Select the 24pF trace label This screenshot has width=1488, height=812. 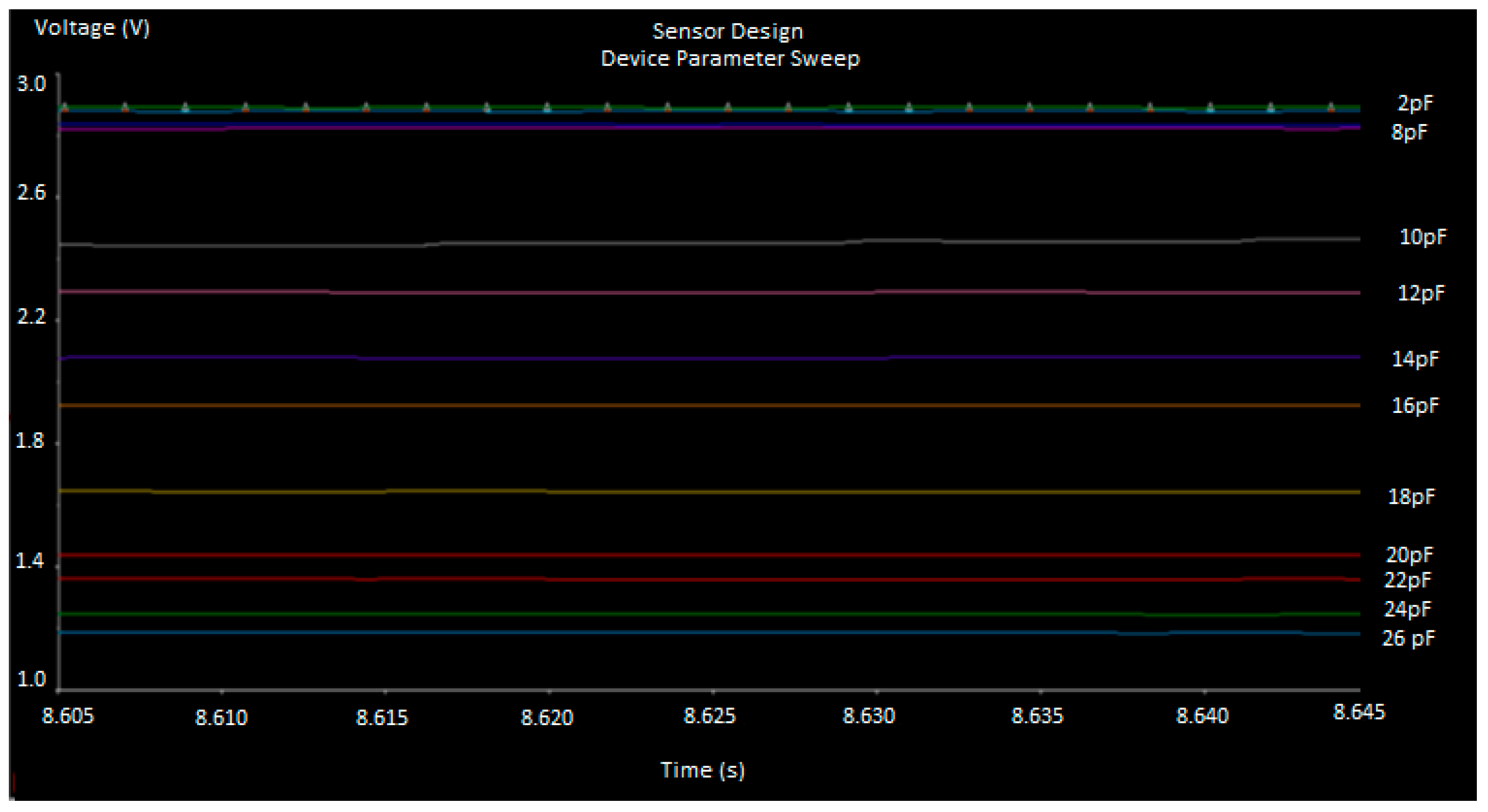point(1408,609)
